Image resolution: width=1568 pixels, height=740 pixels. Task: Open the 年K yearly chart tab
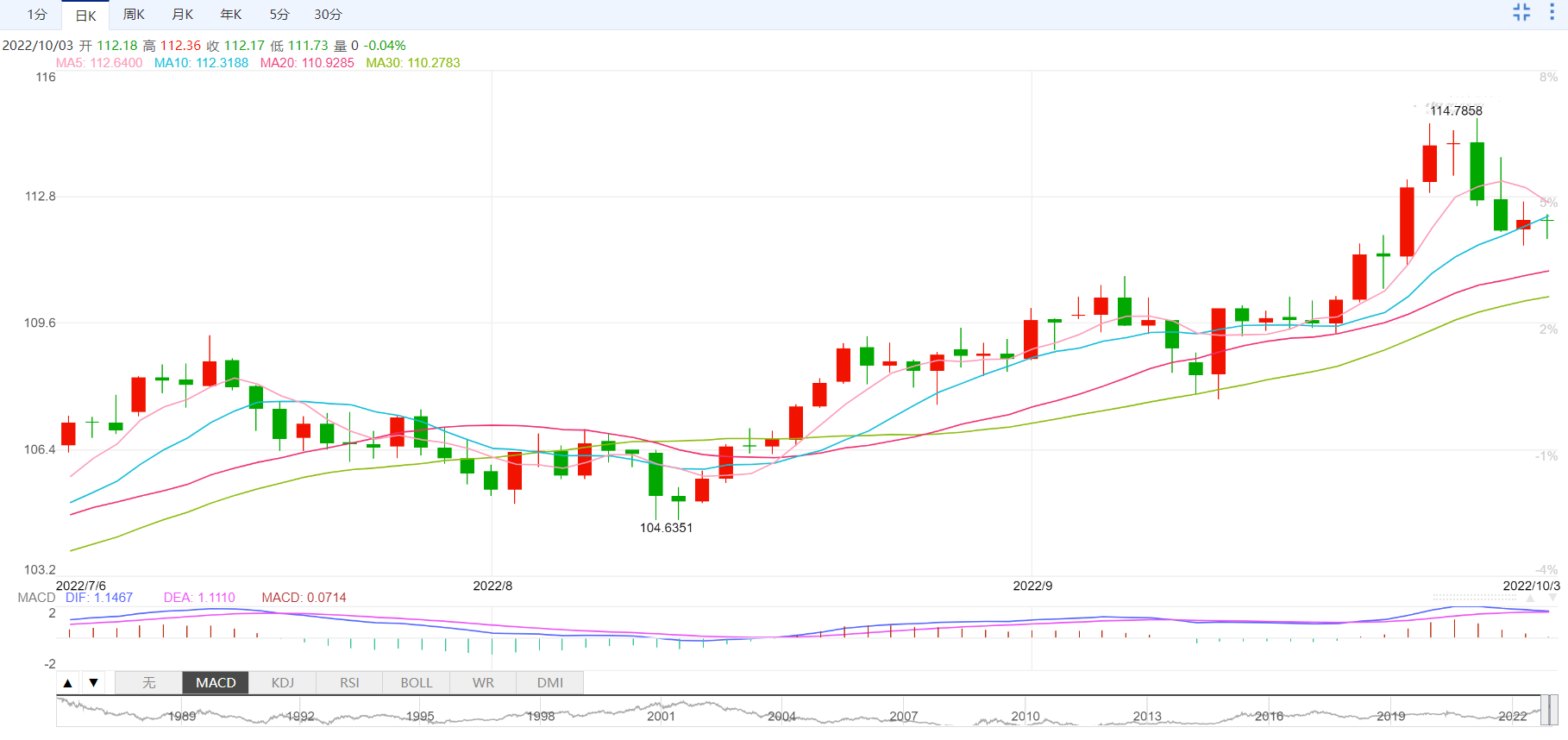click(x=230, y=15)
